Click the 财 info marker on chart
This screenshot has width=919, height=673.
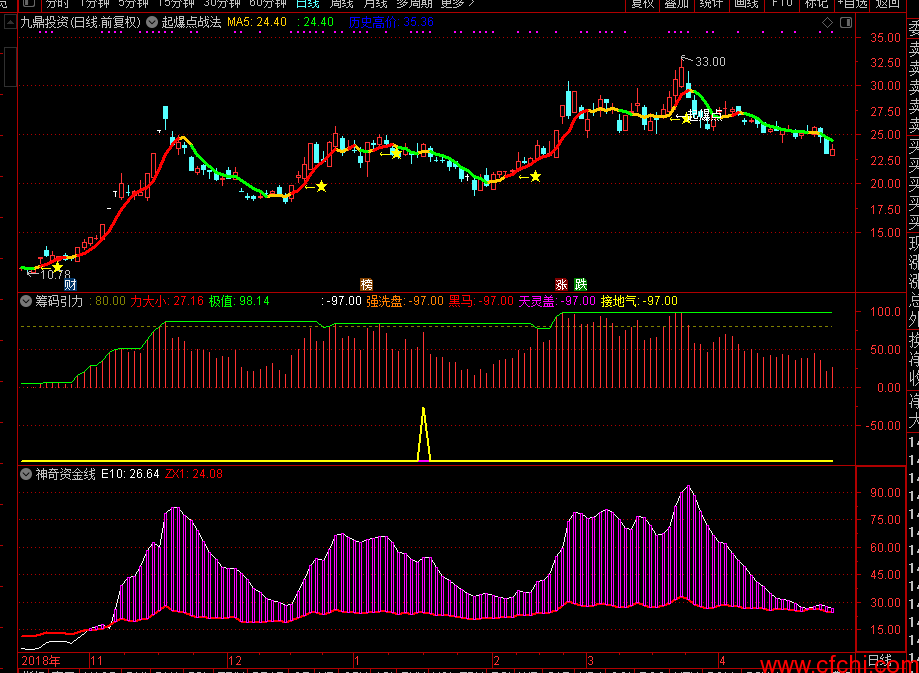click(x=70, y=284)
